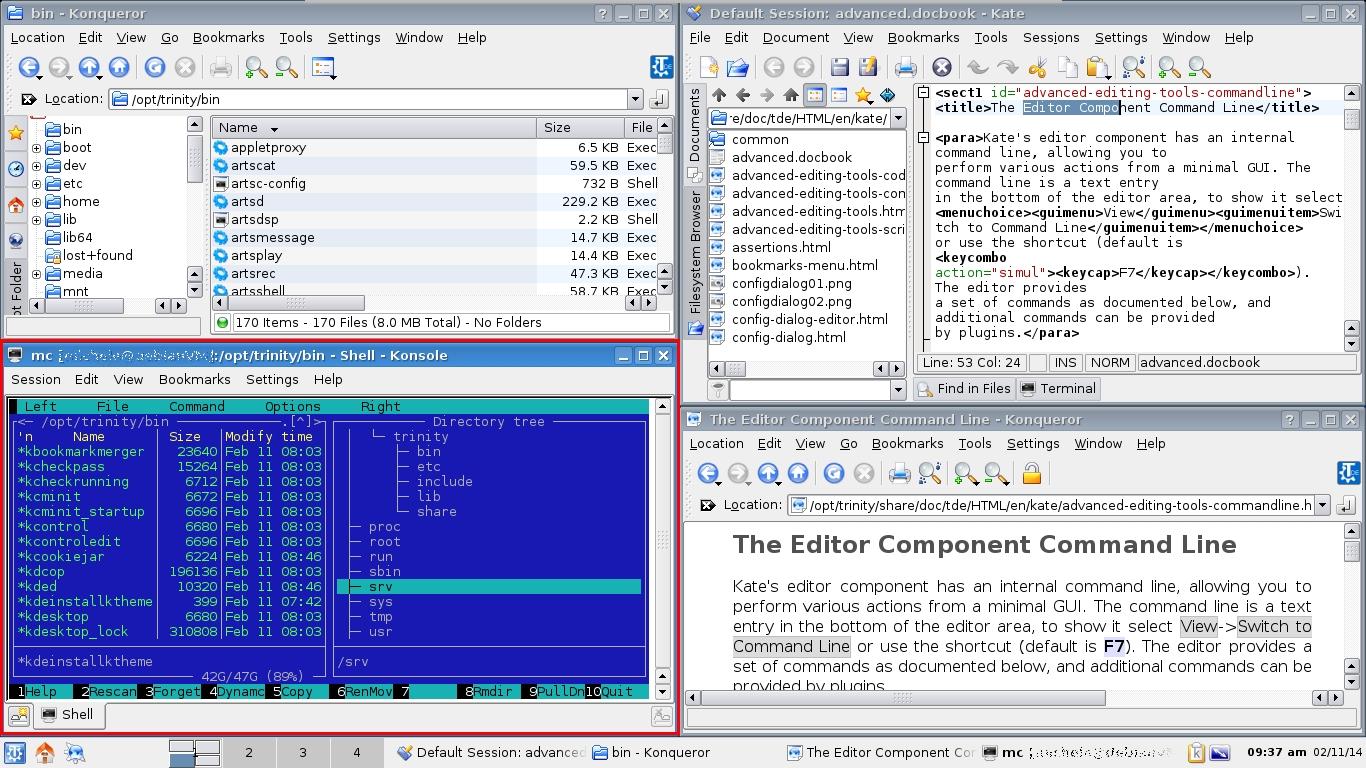Select the Terminal tab in Kate
The image size is (1366, 768).
(x=1058, y=389)
